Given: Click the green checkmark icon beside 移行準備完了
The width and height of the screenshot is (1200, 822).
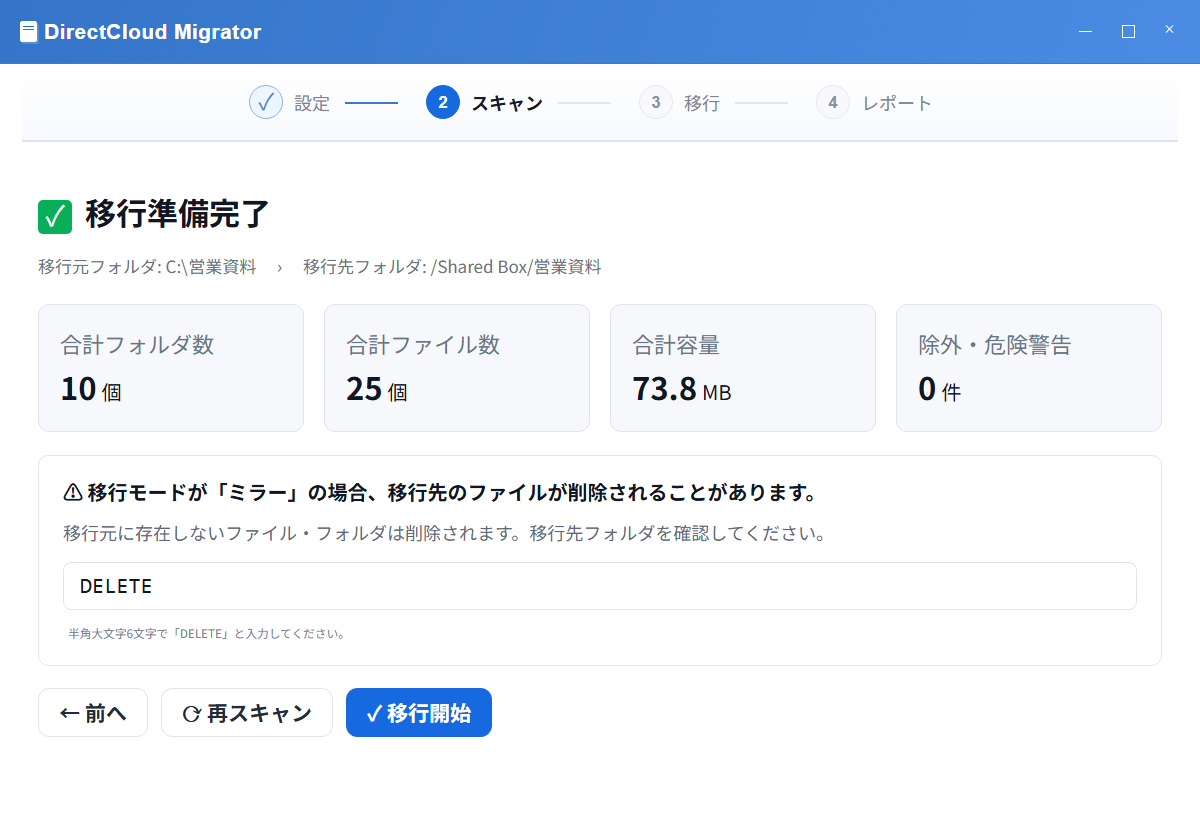Looking at the screenshot, I should pos(55,216).
